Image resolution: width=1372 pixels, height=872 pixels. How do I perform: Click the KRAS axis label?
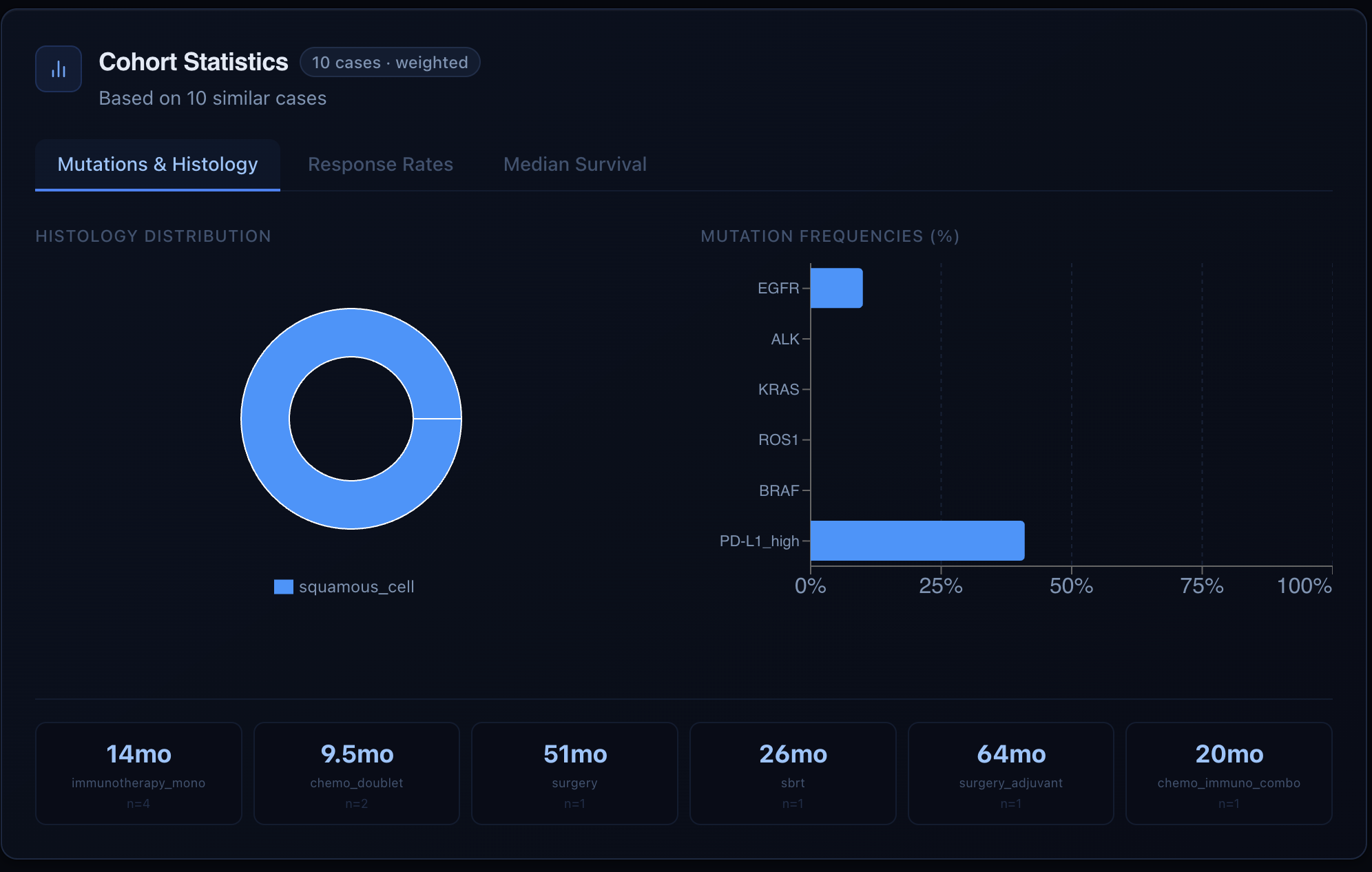tap(778, 390)
